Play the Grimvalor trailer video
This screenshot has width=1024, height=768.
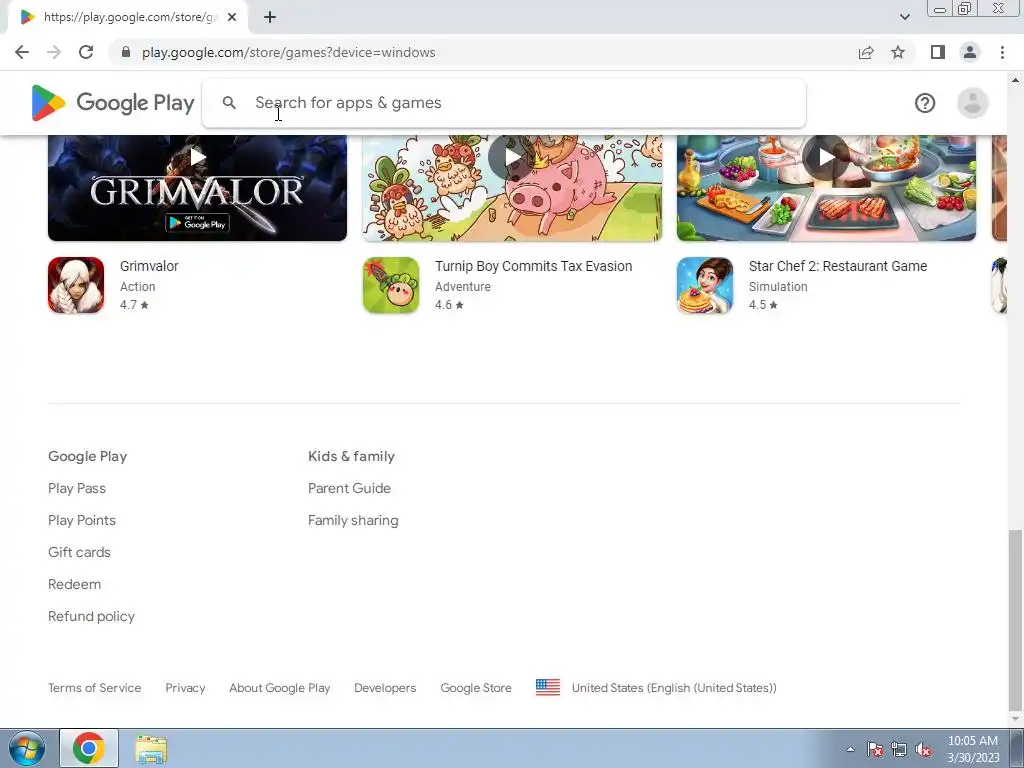(197, 157)
